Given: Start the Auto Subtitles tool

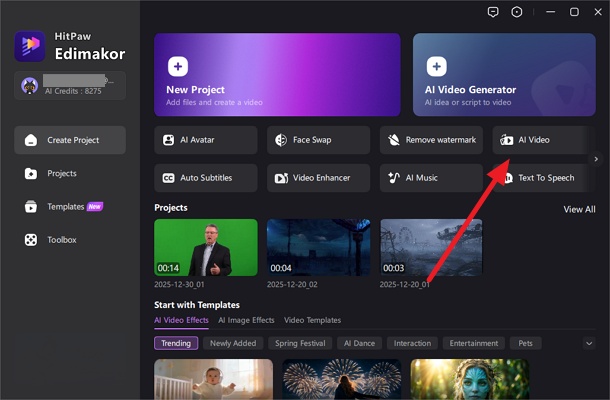Looking at the screenshot, I should pos(205,178).
